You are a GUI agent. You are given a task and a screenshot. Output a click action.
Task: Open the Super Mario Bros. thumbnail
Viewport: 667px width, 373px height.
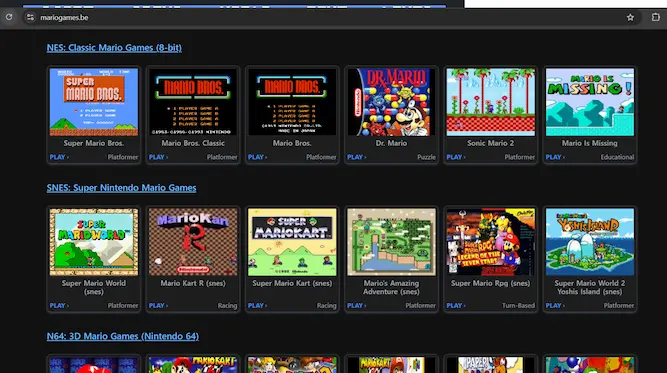[x=94, y=102]
